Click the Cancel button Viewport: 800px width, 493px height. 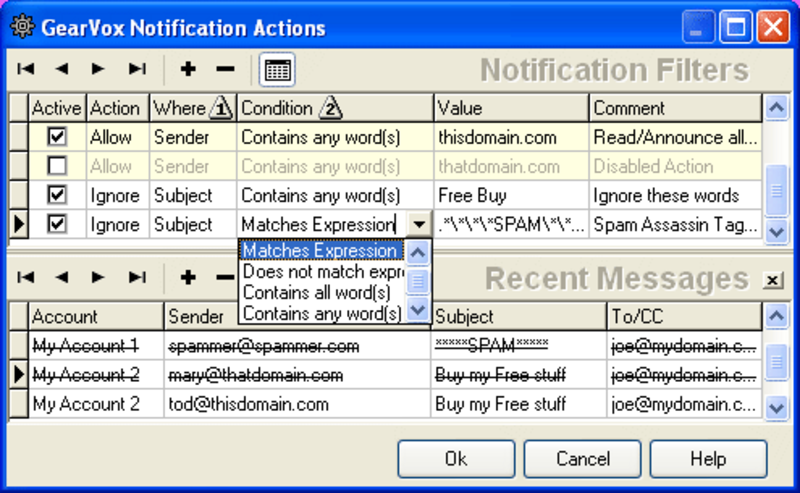pyautogui.click(x=583, y=459)
